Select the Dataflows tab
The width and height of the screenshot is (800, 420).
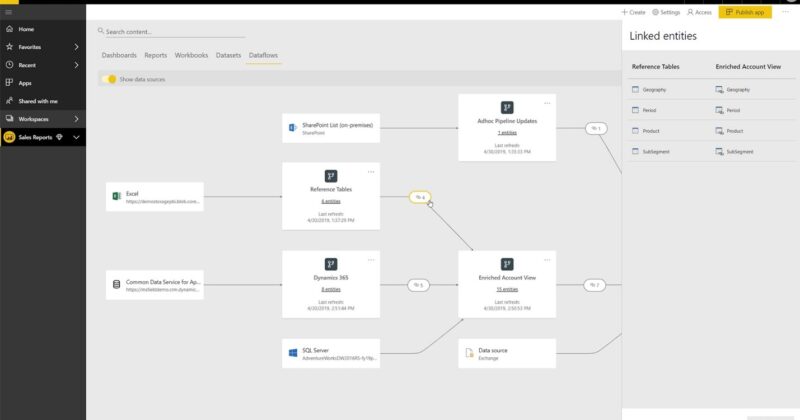pos(263,55)
